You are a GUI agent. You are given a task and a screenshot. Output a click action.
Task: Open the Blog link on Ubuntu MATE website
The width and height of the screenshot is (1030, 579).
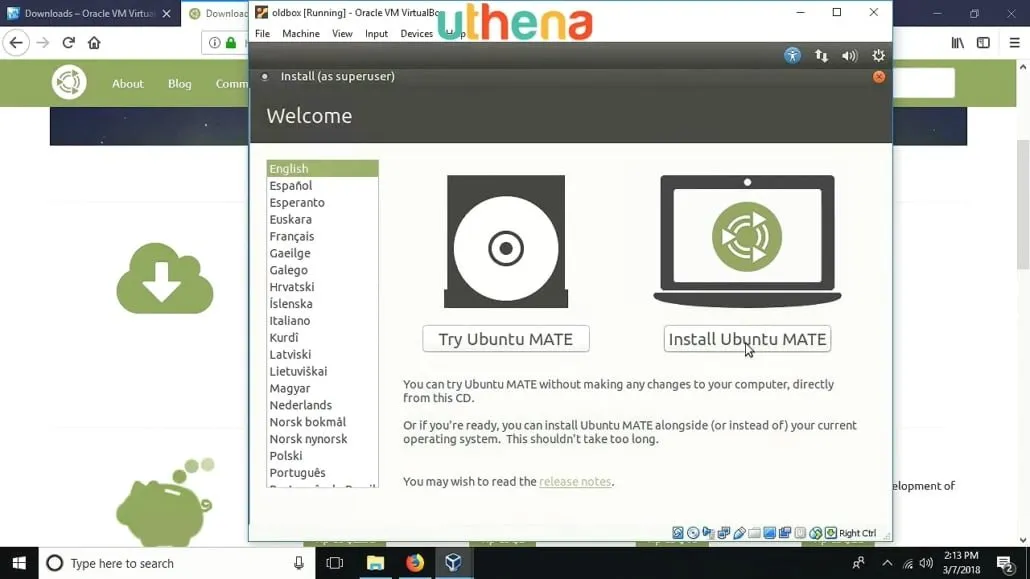(x=179, y=83)
